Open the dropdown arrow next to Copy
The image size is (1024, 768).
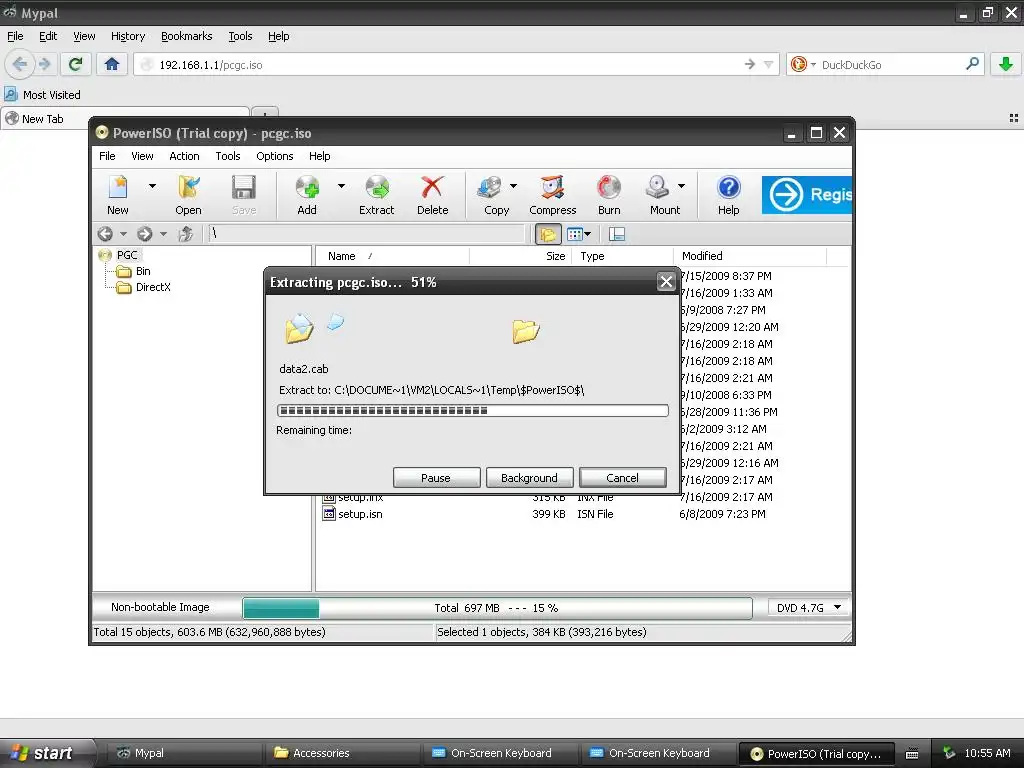pyautogui.click(x=513, y=186)
